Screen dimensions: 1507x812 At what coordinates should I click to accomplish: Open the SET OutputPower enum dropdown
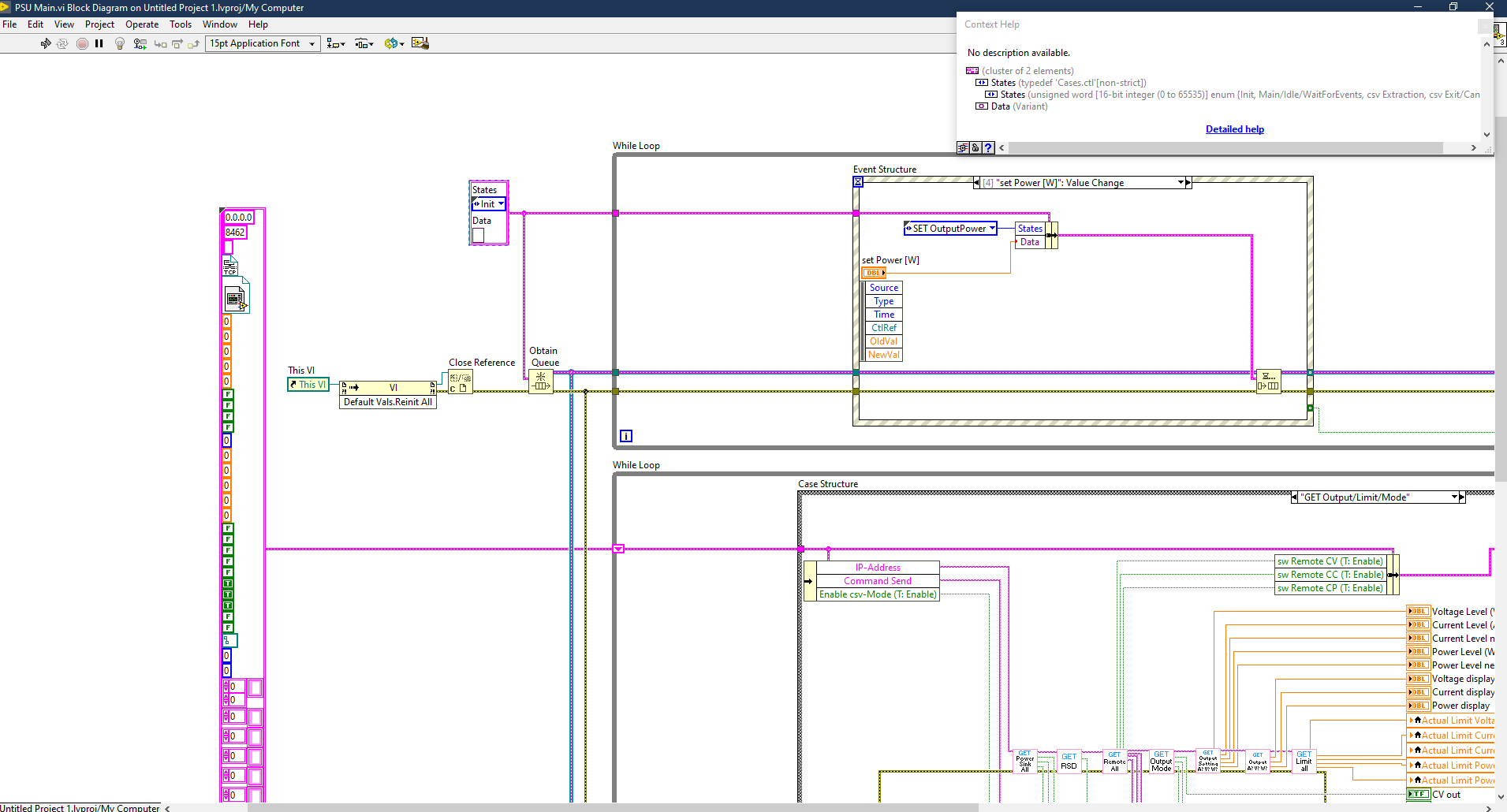pyautogui.click(x=992, y=229)
